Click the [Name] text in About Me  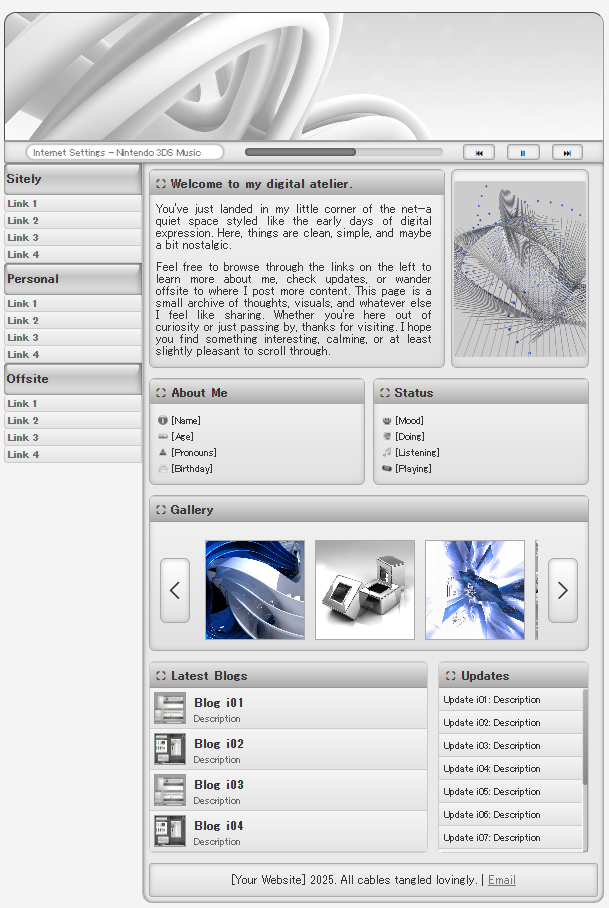[186, 420]
